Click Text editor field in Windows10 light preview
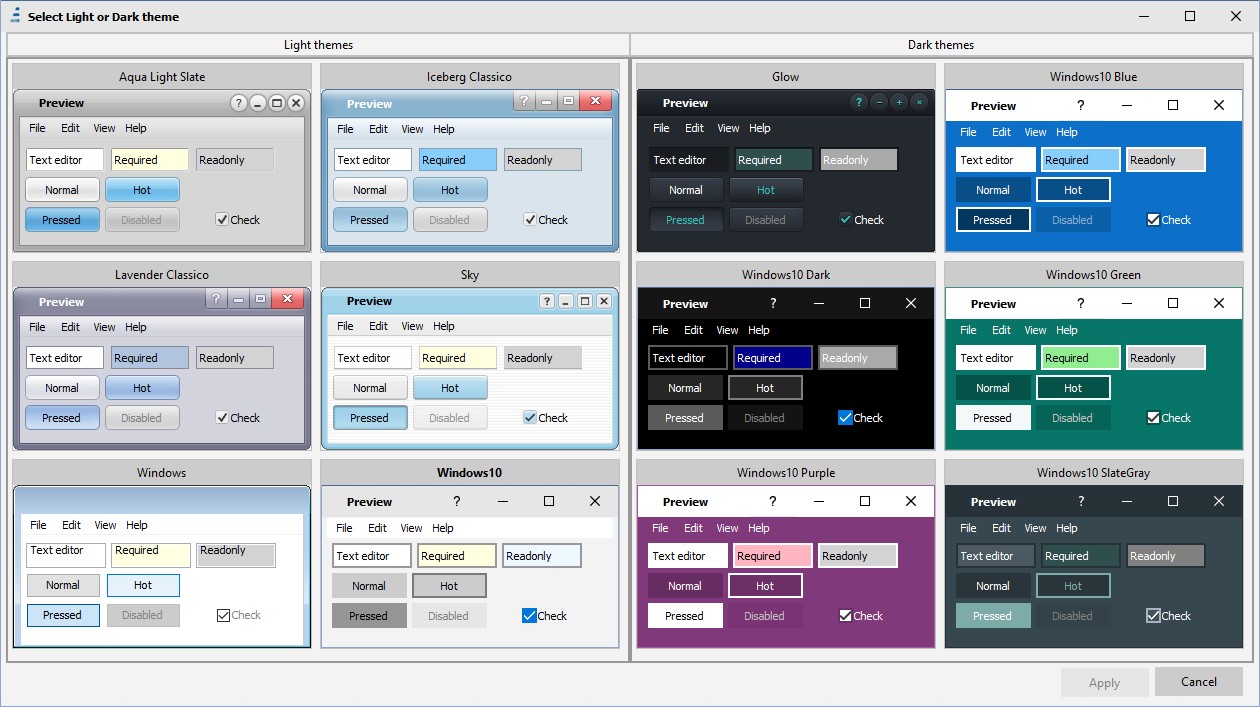This screenshot has width=1260, height=707. 371,556
